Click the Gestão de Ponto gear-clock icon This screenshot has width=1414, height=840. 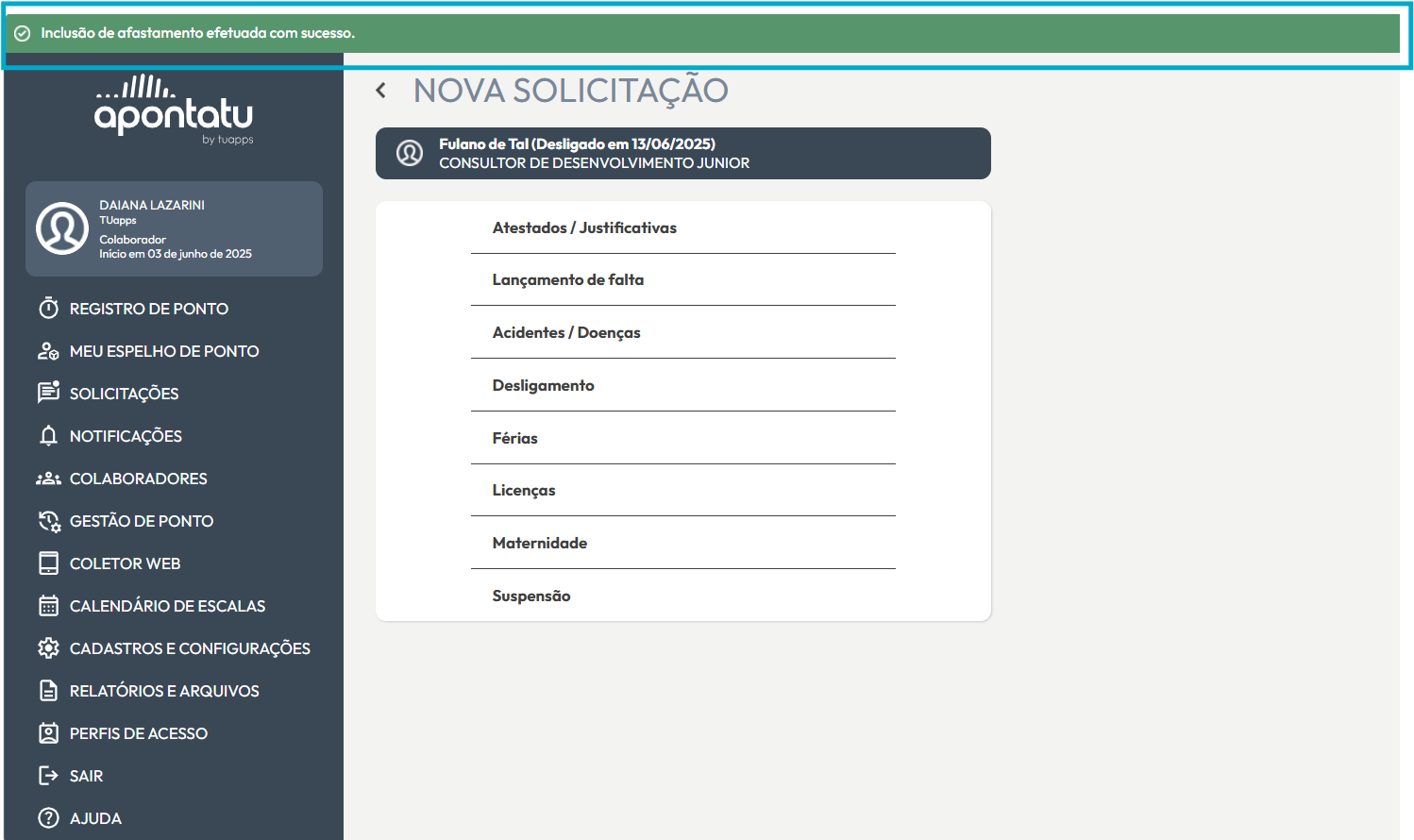49,521
